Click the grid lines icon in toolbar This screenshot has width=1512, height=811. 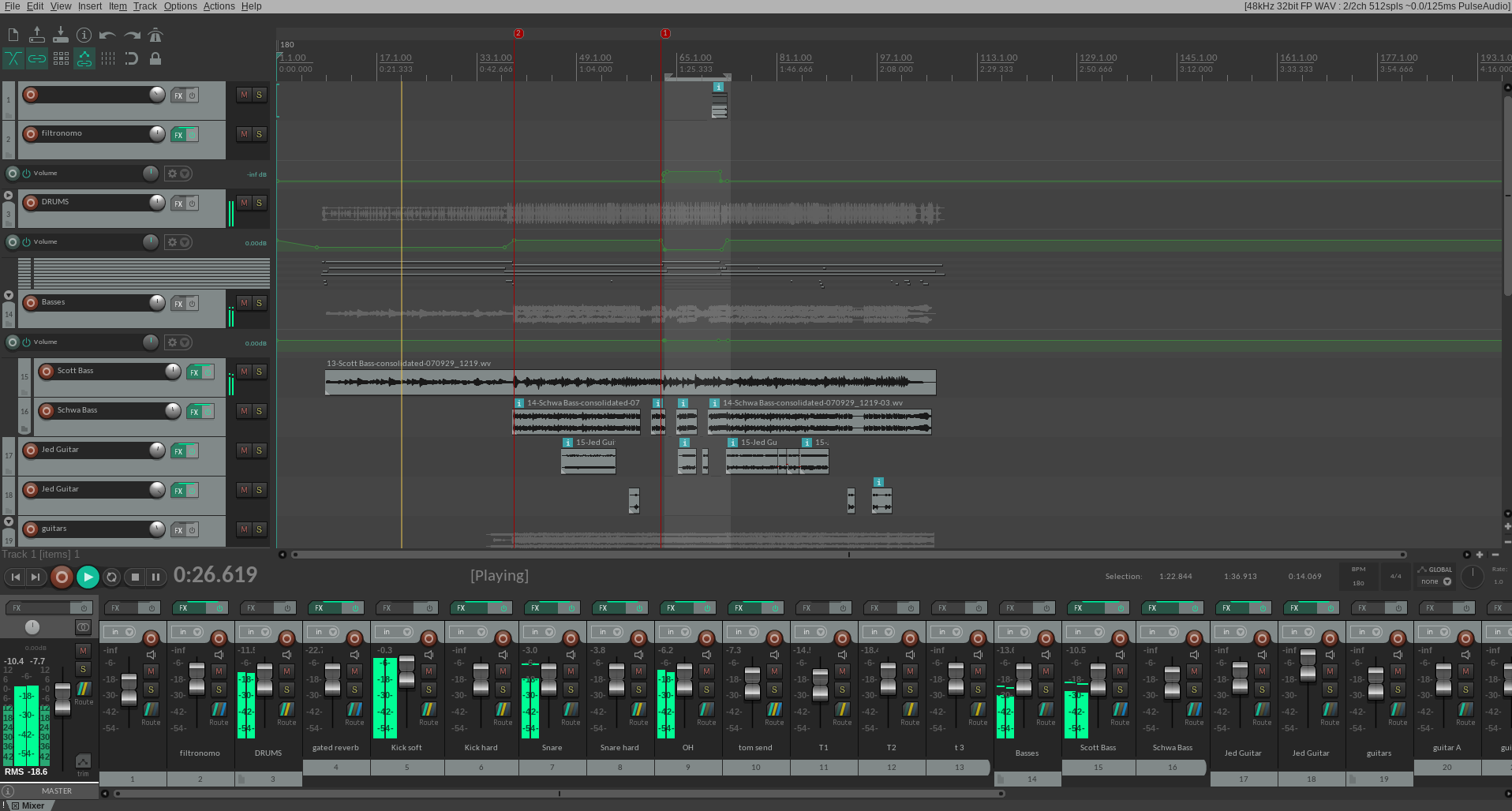coord(108,58)
